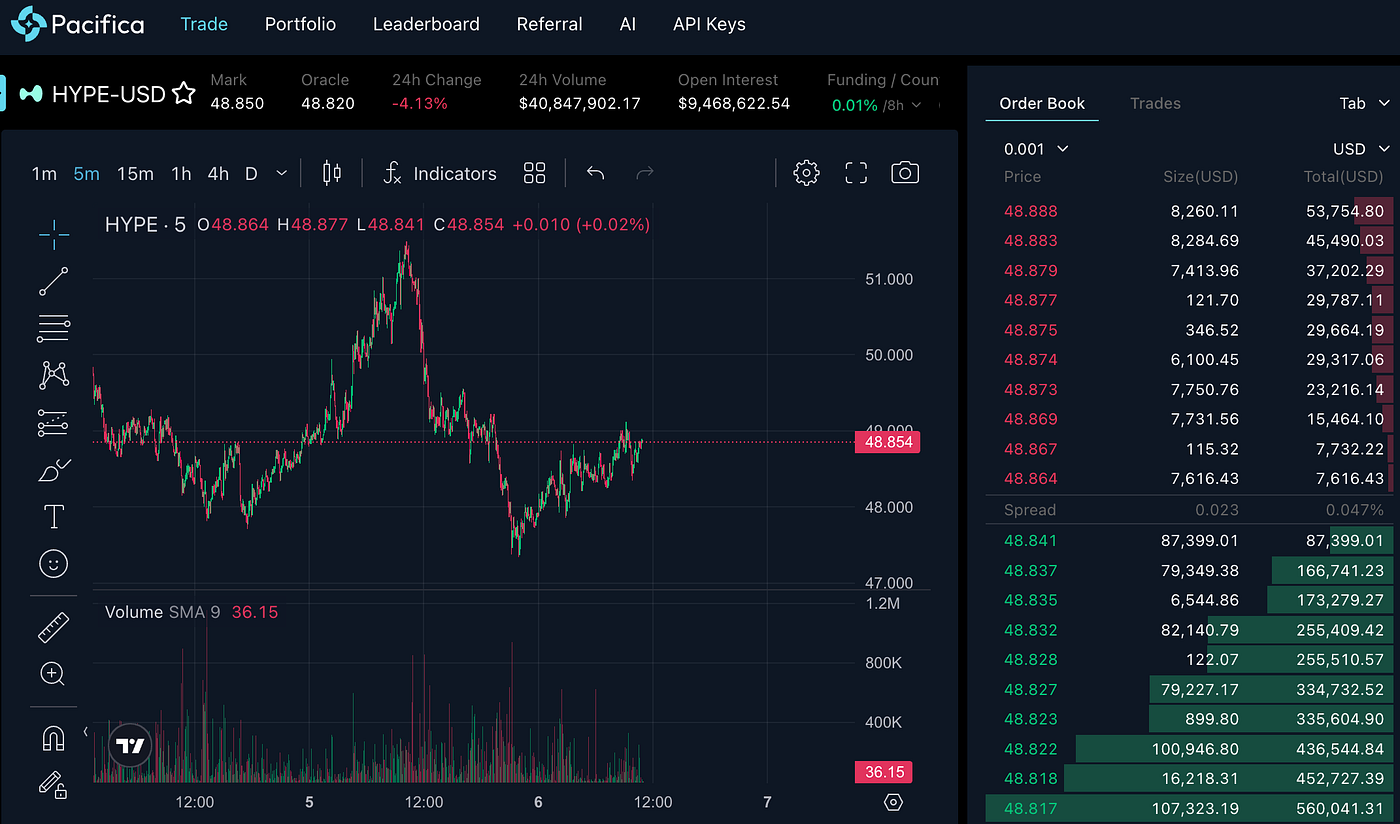Favorite HYPE-USD using the star
Screen dimensions: 1400x824
pos(184,93)
